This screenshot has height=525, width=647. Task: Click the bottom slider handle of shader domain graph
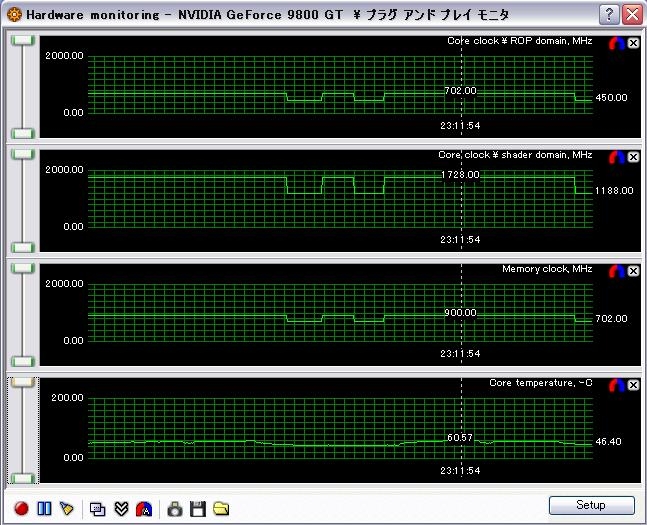23,248
